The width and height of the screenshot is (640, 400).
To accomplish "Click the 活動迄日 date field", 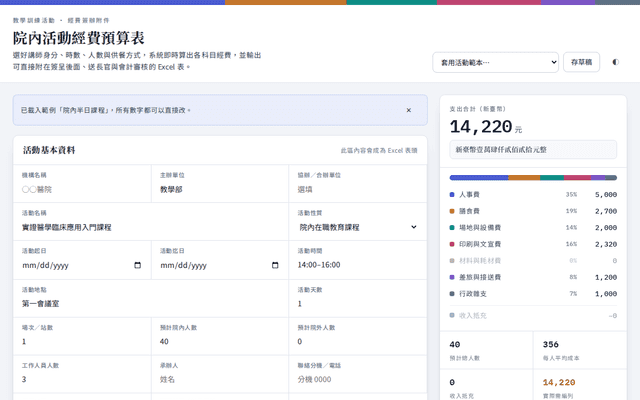I will point(220,265).
